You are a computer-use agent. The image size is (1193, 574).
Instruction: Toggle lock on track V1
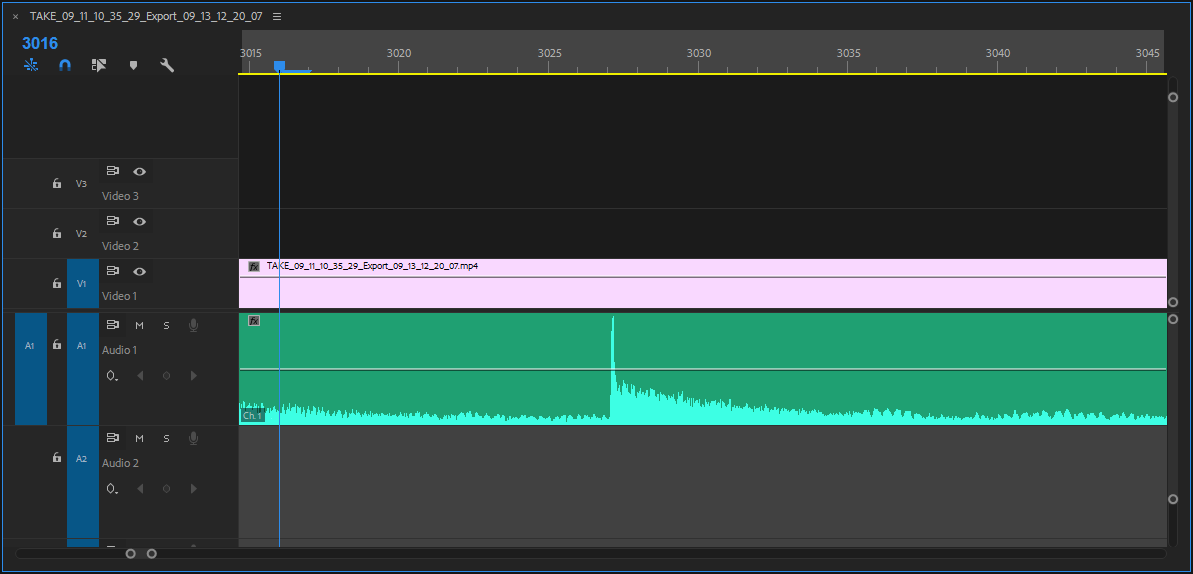57,284
